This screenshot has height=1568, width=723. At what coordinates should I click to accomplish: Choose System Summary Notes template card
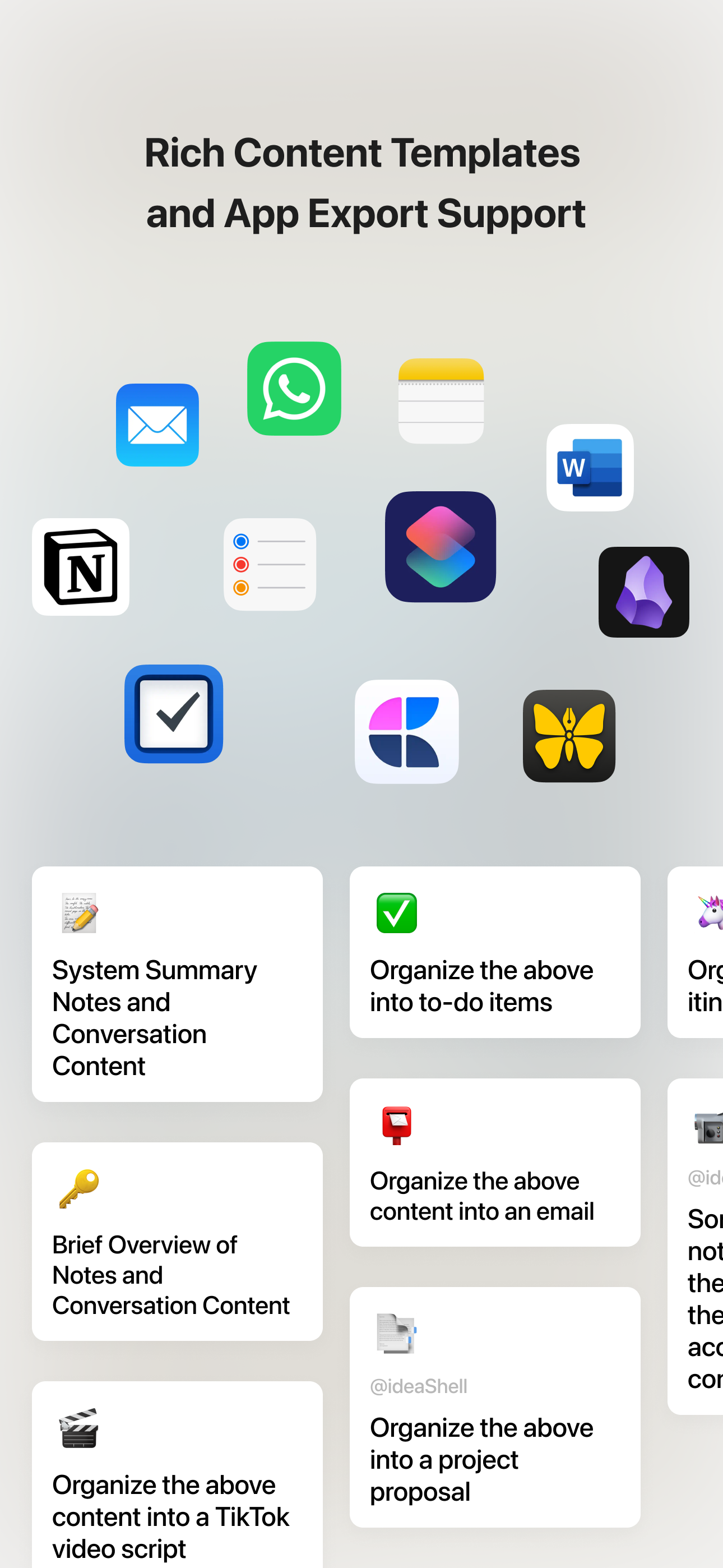point(177,984)
